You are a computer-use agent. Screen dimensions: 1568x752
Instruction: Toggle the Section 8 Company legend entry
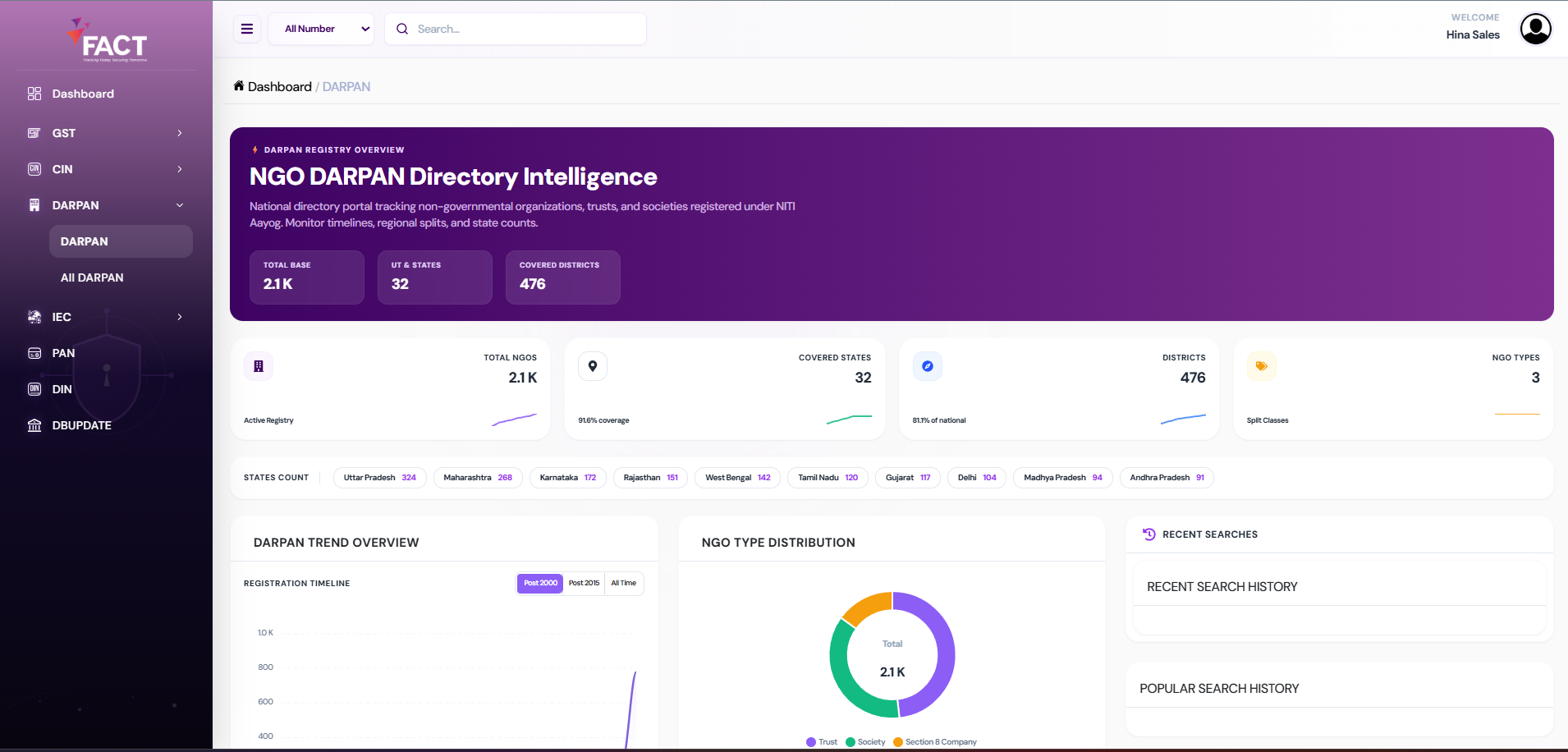point(935,742)
